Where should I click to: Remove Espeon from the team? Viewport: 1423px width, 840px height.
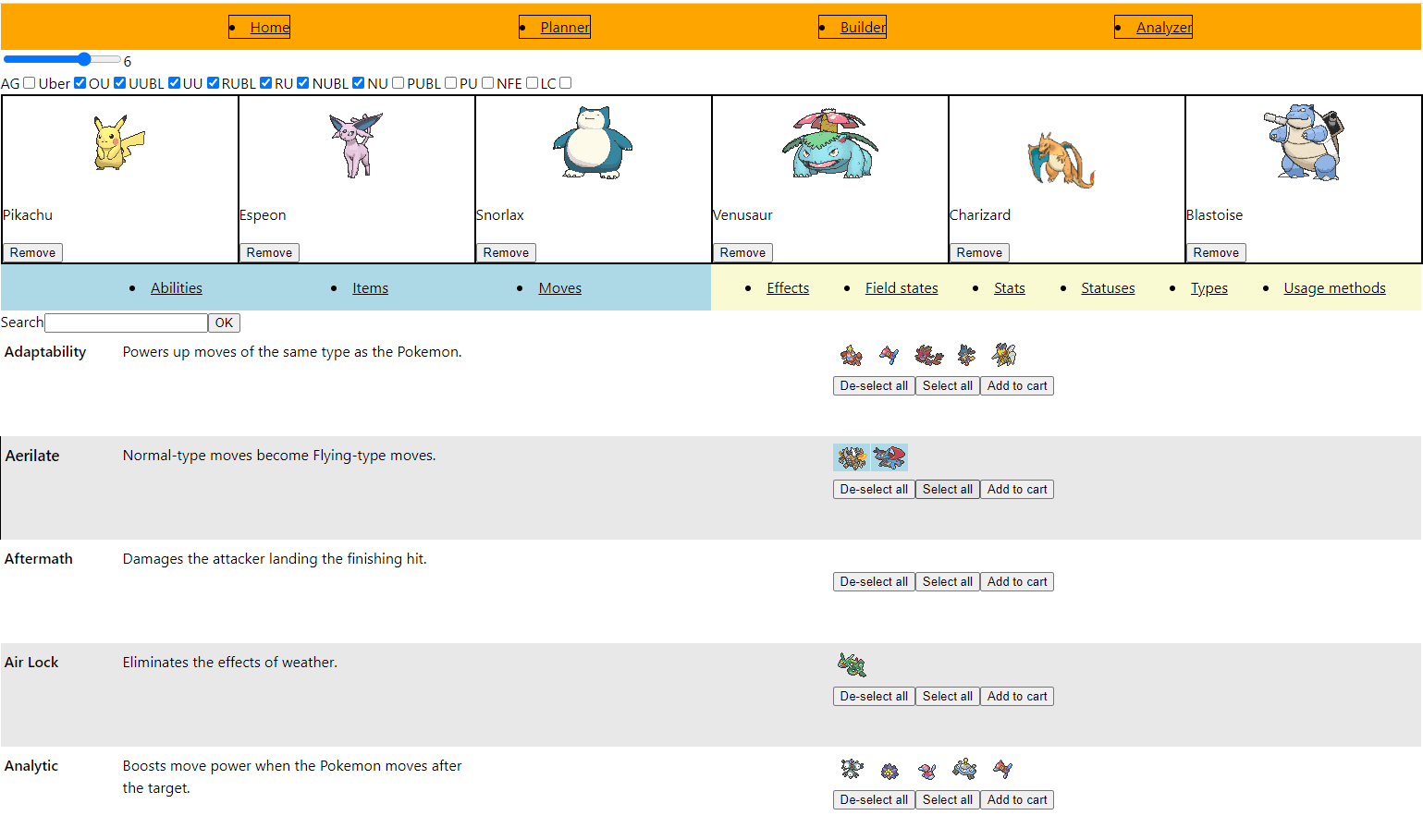pos(269,252)
